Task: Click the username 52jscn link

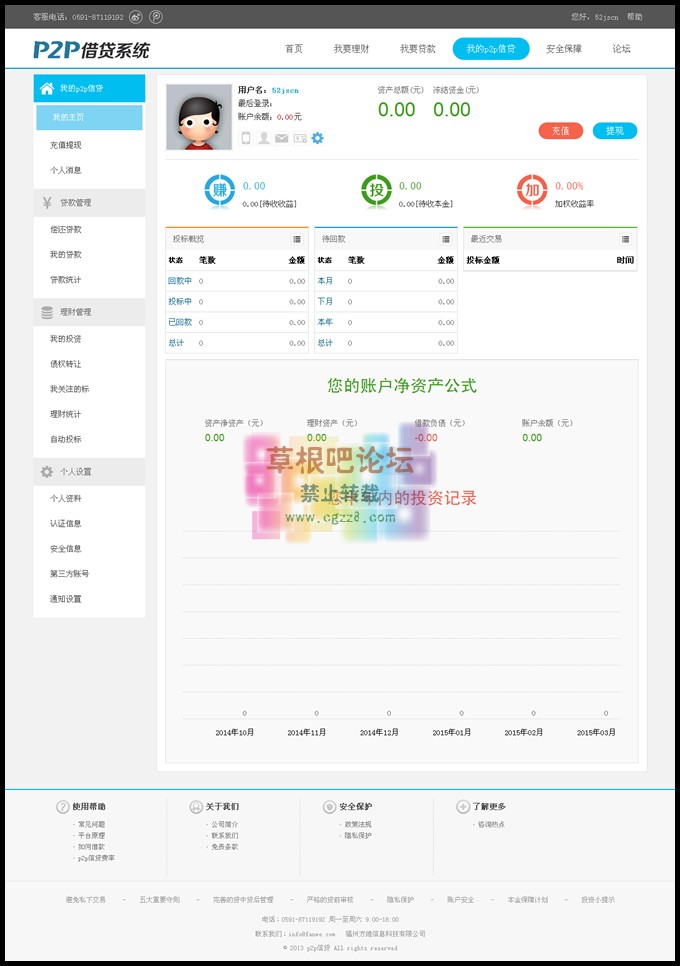Action: (285, 91)
